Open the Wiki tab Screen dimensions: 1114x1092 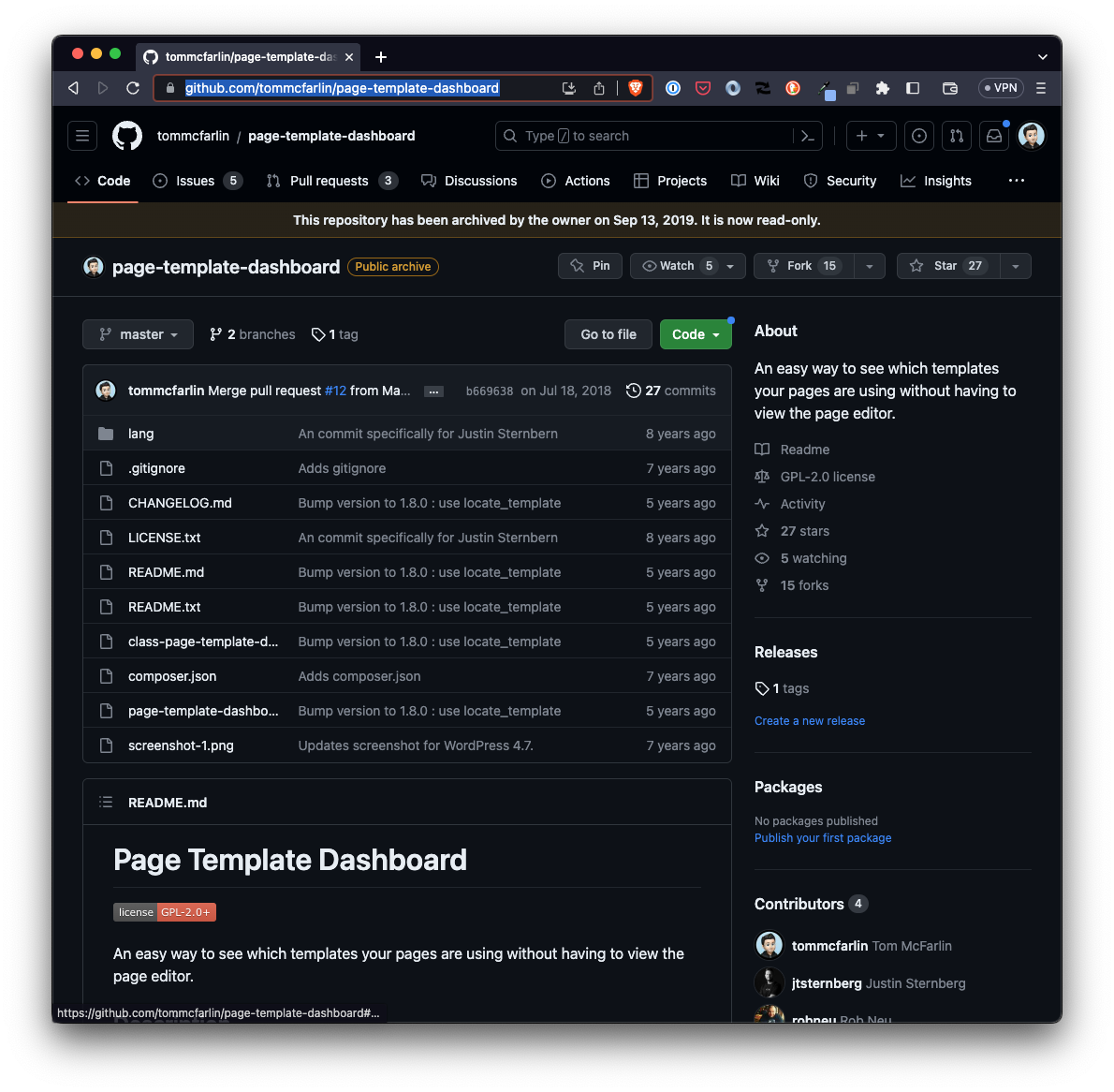[x=755, y=181]
